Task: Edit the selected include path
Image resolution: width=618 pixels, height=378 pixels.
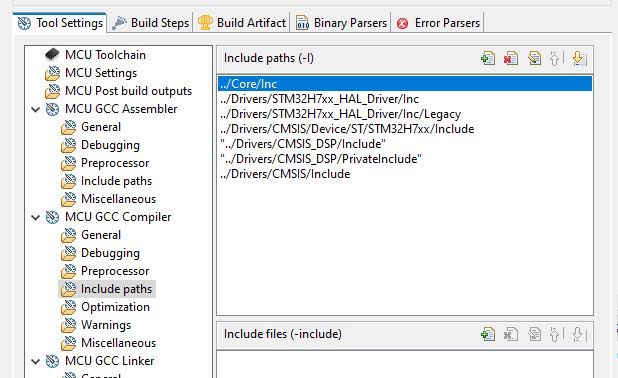Action: pos(534,58)
